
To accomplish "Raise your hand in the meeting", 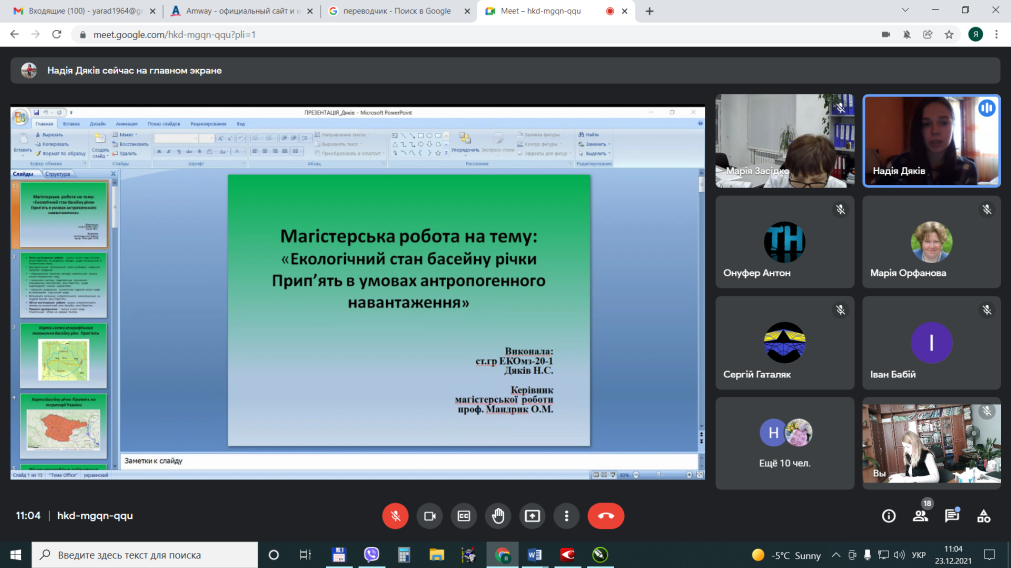I will tap(497, 516).
